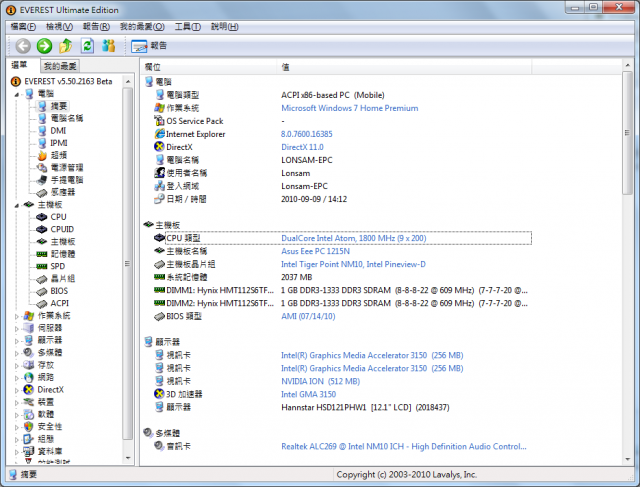Open the 報告(R) menu

(x=96, y=27)
